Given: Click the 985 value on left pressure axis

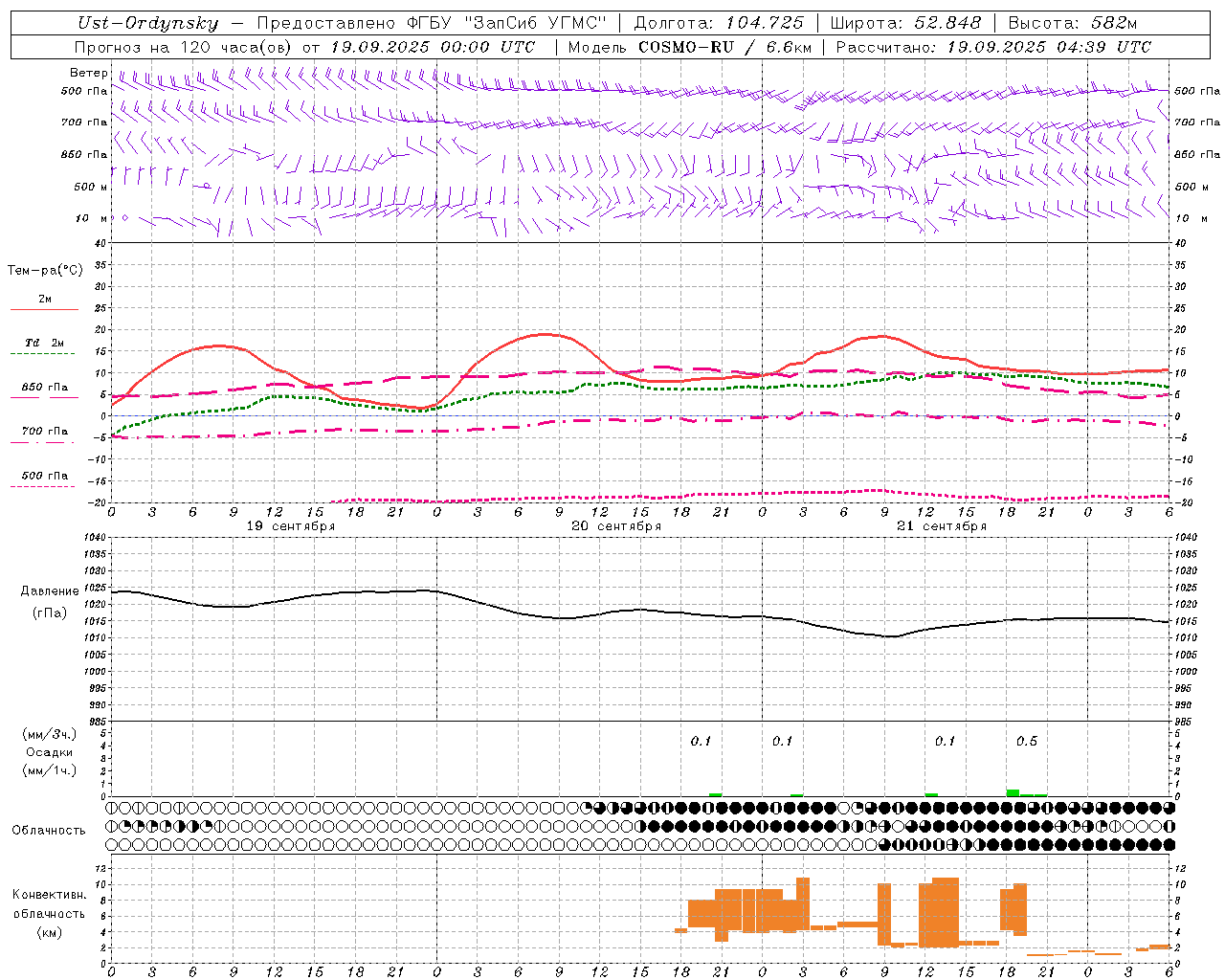Looking at the screenshot, I should pyautogui.click(x=97, y=722).
